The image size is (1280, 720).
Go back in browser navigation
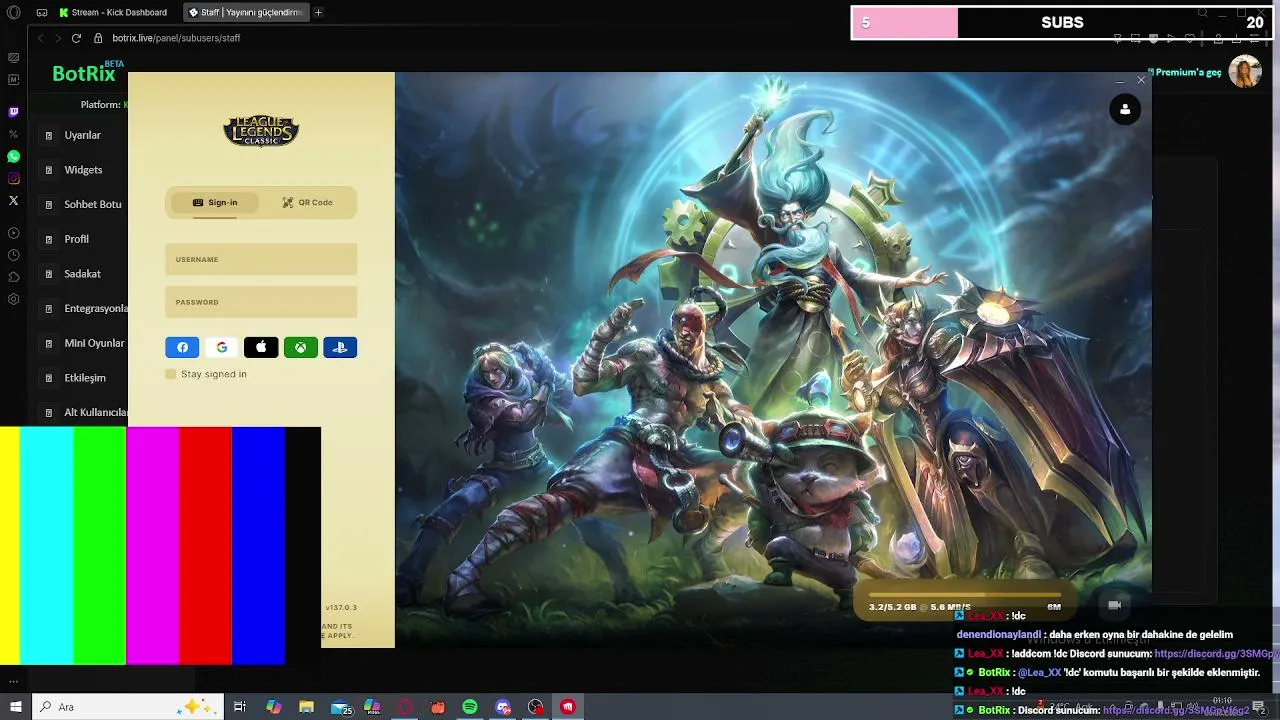tap(40, 38)
